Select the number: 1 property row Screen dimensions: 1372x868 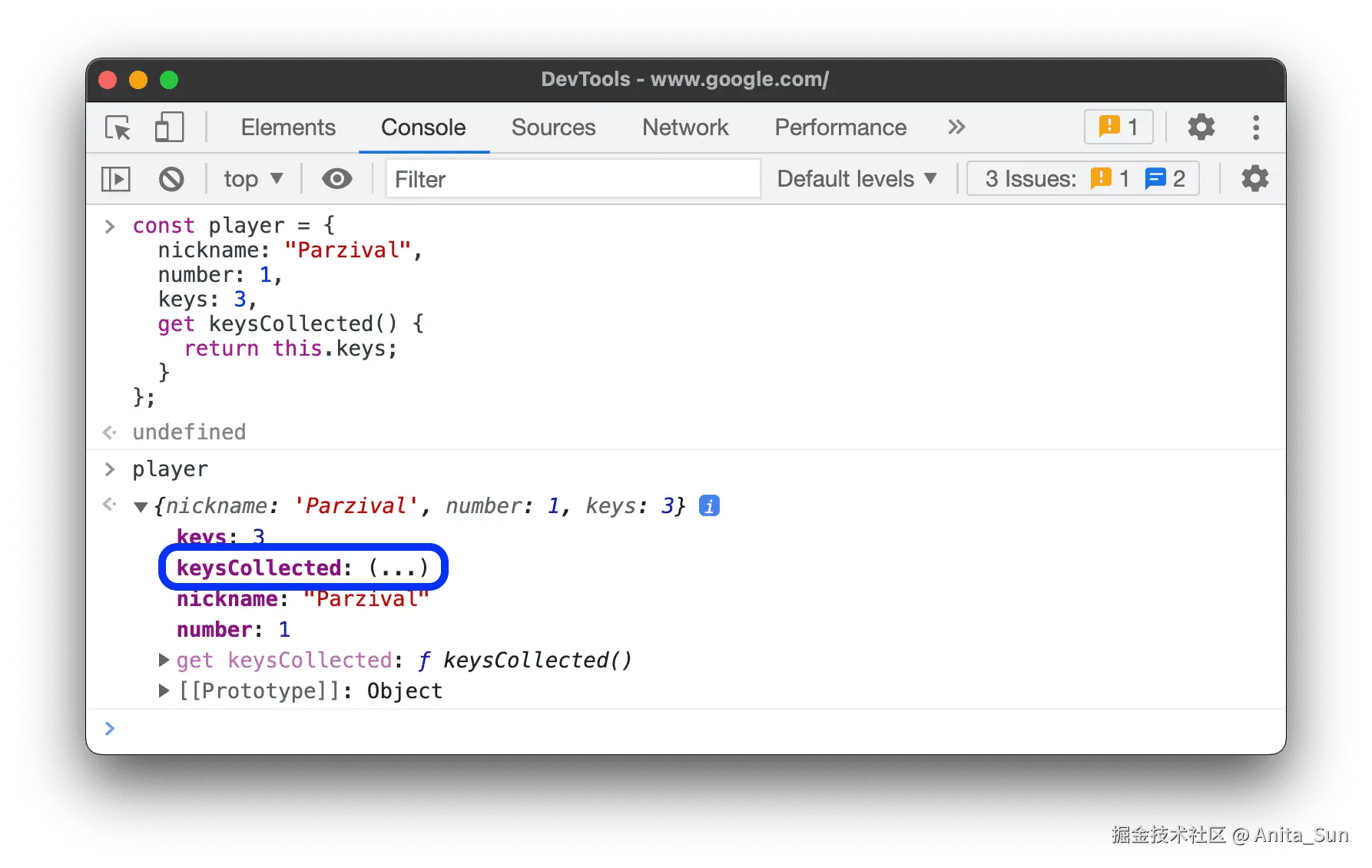pyautogui.click(x=234, y=630)
